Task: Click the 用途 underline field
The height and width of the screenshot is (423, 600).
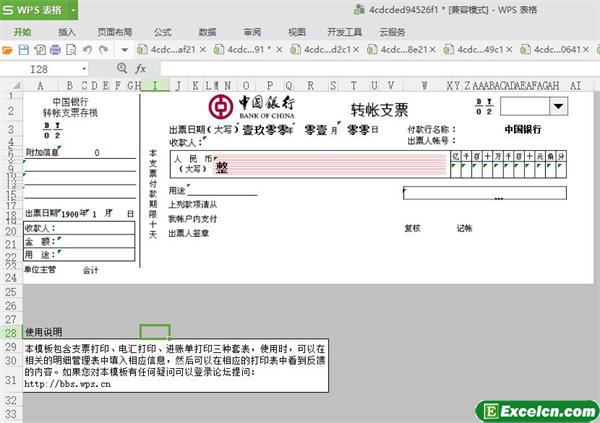Action: (x=222, y=190)
